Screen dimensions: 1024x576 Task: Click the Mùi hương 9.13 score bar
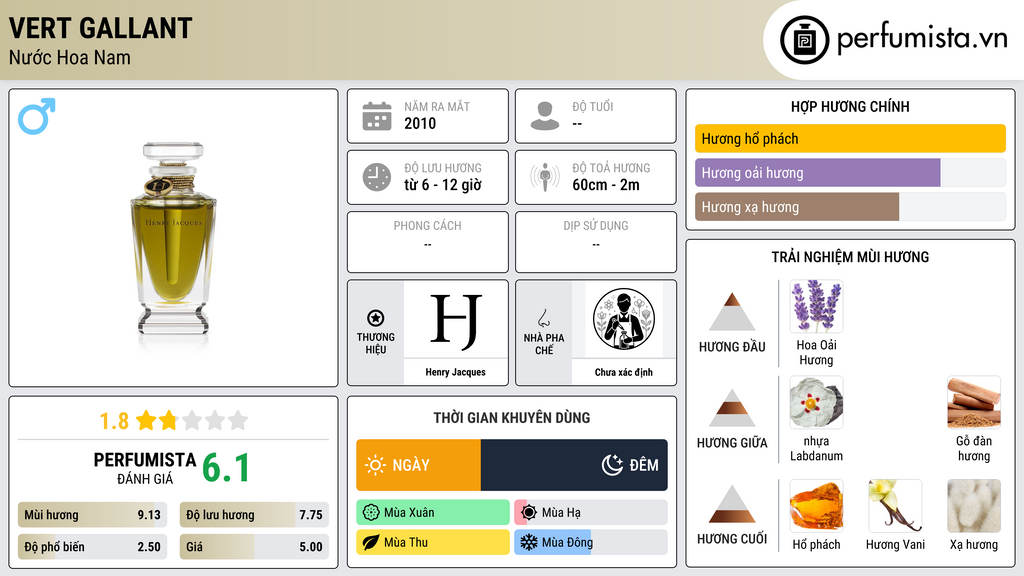coord(92,515)
